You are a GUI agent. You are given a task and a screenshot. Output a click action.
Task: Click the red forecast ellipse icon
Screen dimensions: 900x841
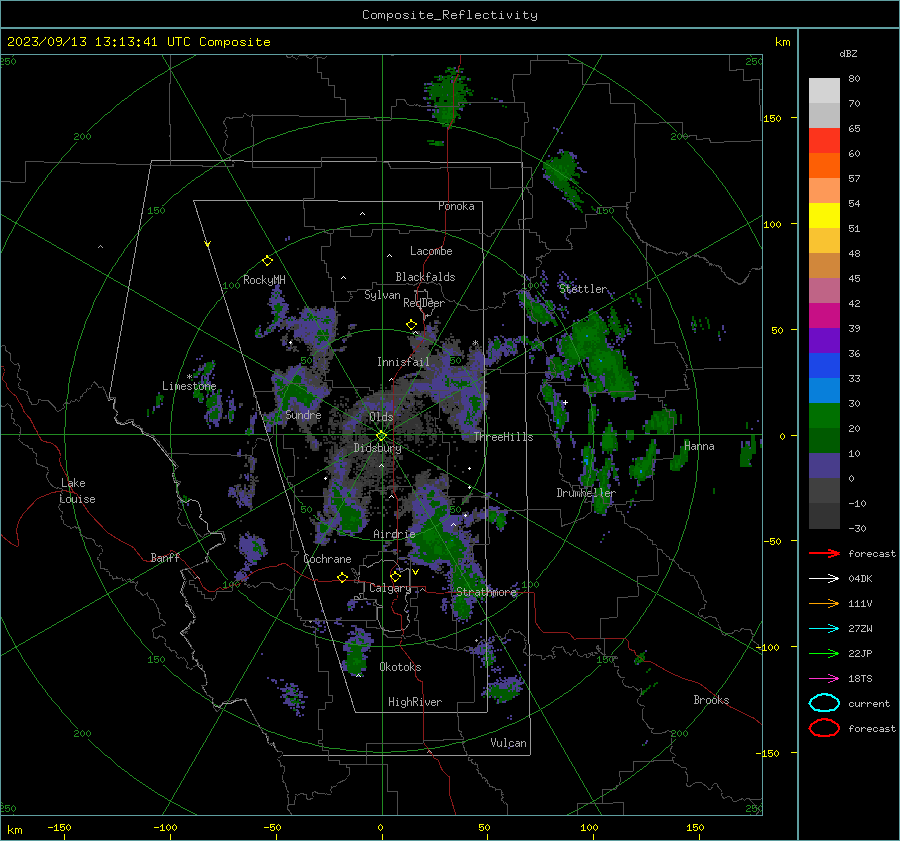pos(824,728)
